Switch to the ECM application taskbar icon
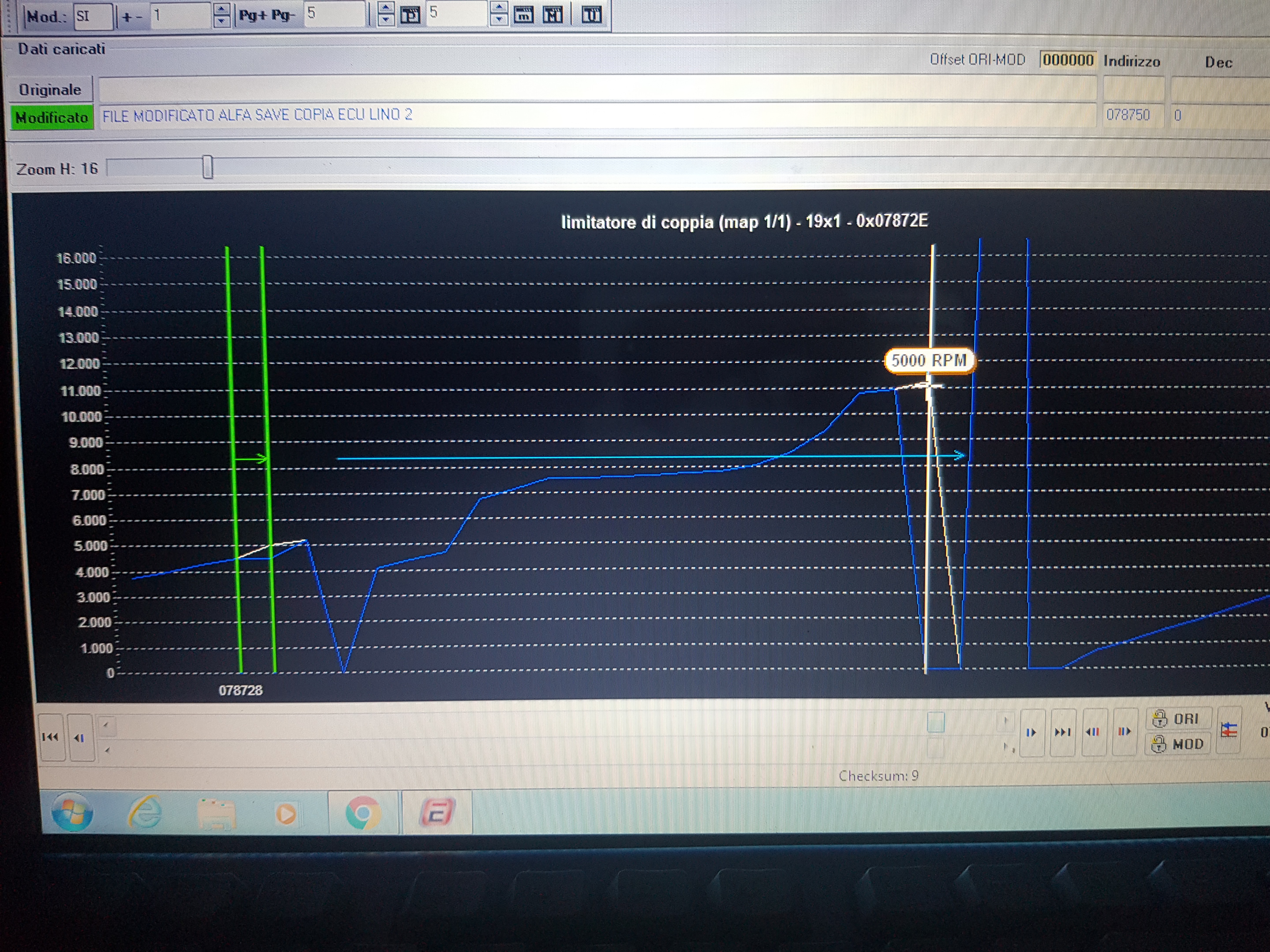 [x=437, y=812]
